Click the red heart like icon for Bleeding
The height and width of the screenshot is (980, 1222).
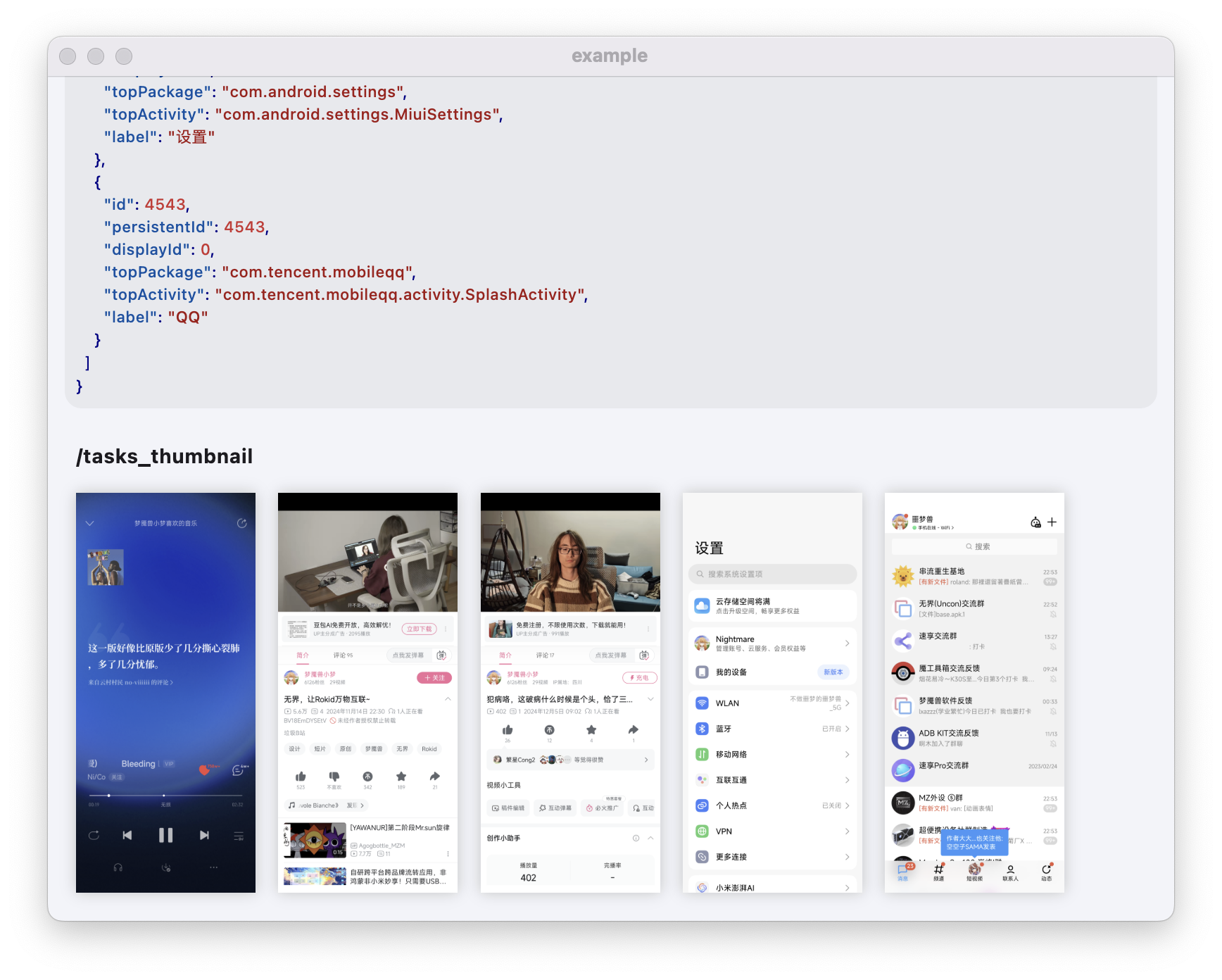tap(205, 769)
